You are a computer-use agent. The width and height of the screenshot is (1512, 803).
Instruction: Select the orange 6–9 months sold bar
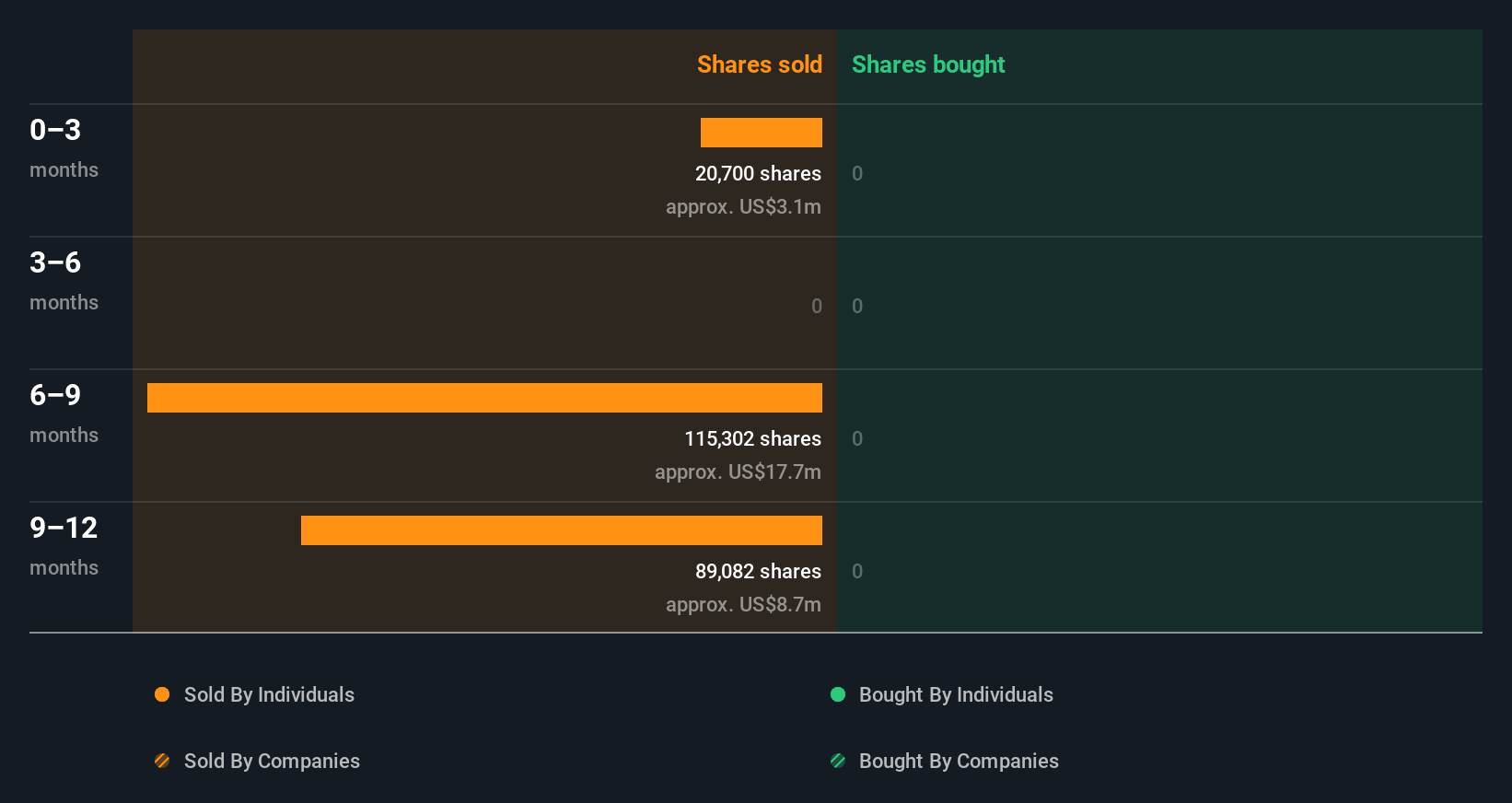[x=484, y=398]
